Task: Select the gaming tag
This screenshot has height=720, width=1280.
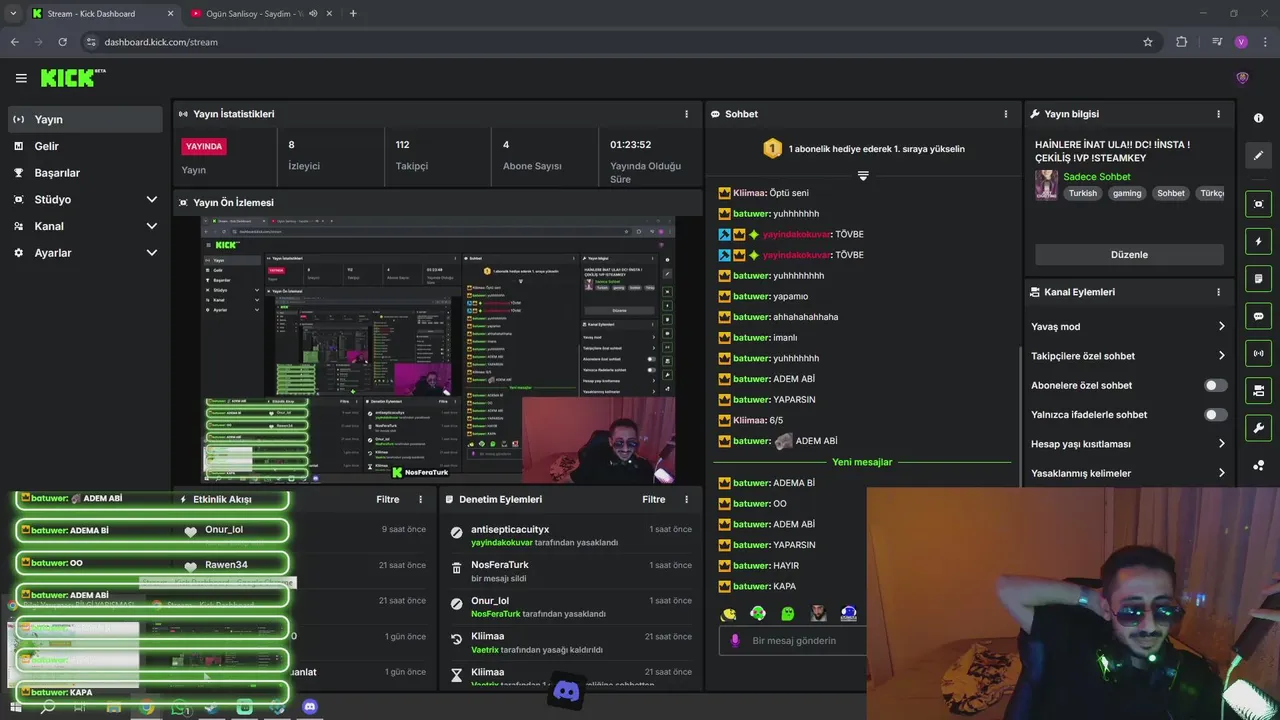Action: pyautogui.click(x=1127, y=193)
